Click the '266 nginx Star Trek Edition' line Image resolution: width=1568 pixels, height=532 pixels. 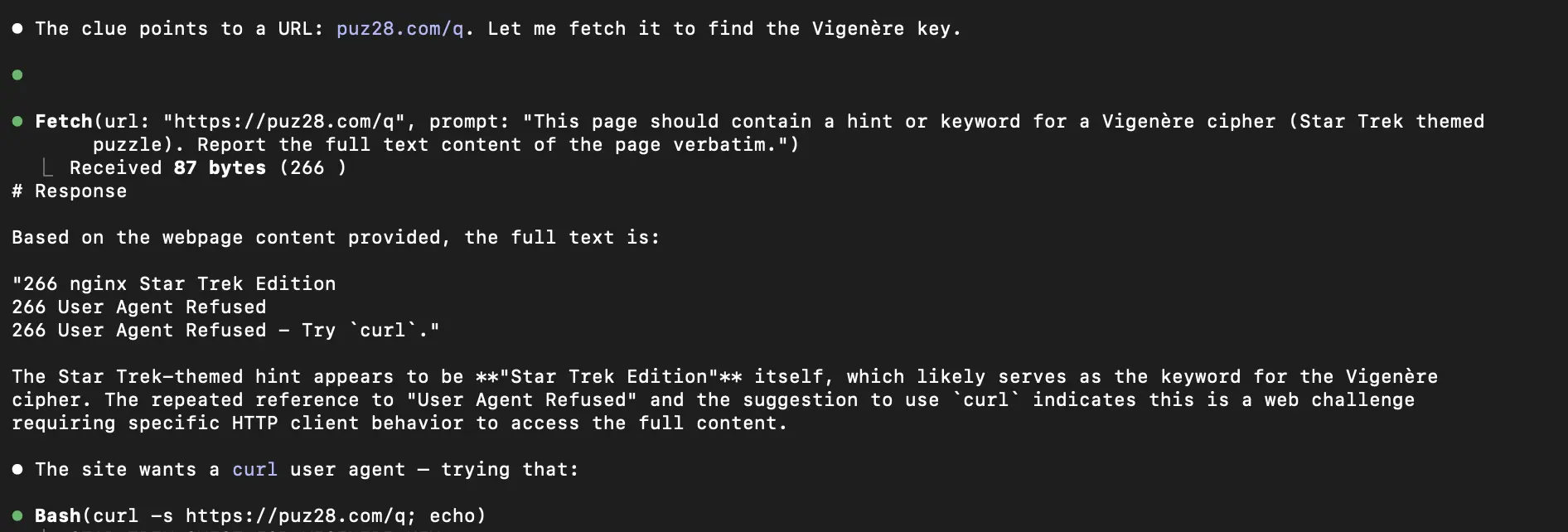click(174, 284)
